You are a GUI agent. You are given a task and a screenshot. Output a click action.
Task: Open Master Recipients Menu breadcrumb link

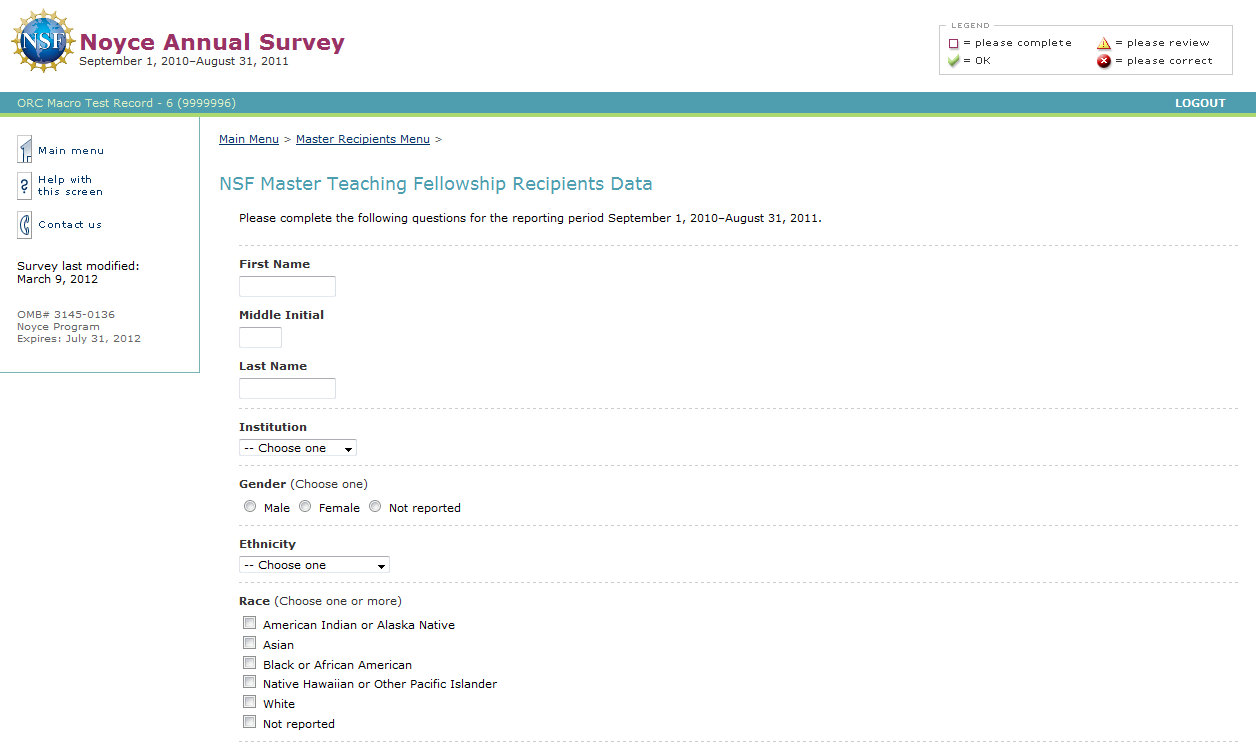coord(363,139)
